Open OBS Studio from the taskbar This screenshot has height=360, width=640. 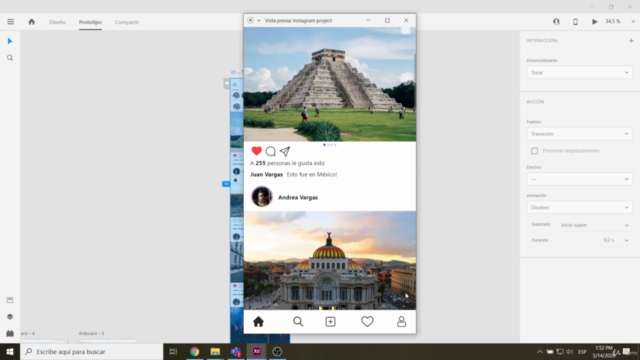[x=277, y=351]
